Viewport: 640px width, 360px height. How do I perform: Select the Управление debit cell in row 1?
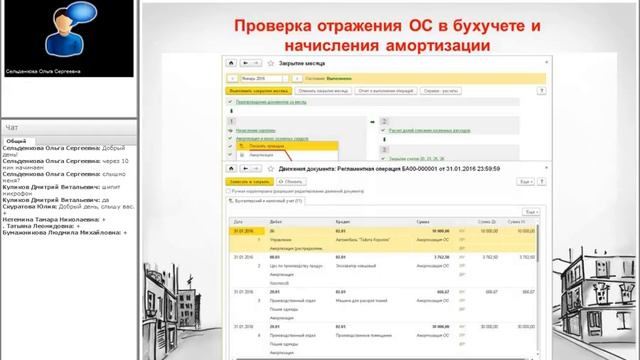(x=281, y=240)
